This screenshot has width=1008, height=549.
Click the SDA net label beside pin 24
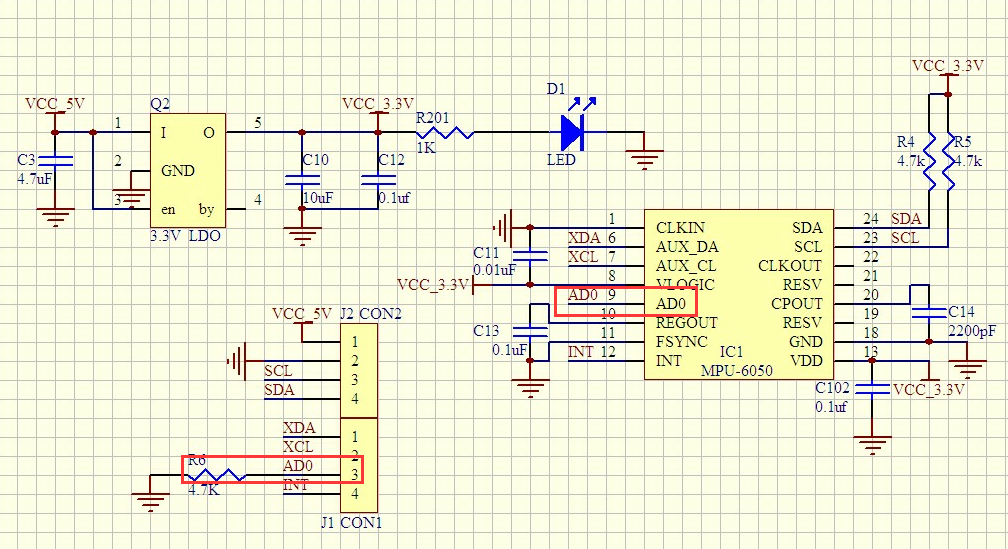pyautogui.click(x=906, y=219)
